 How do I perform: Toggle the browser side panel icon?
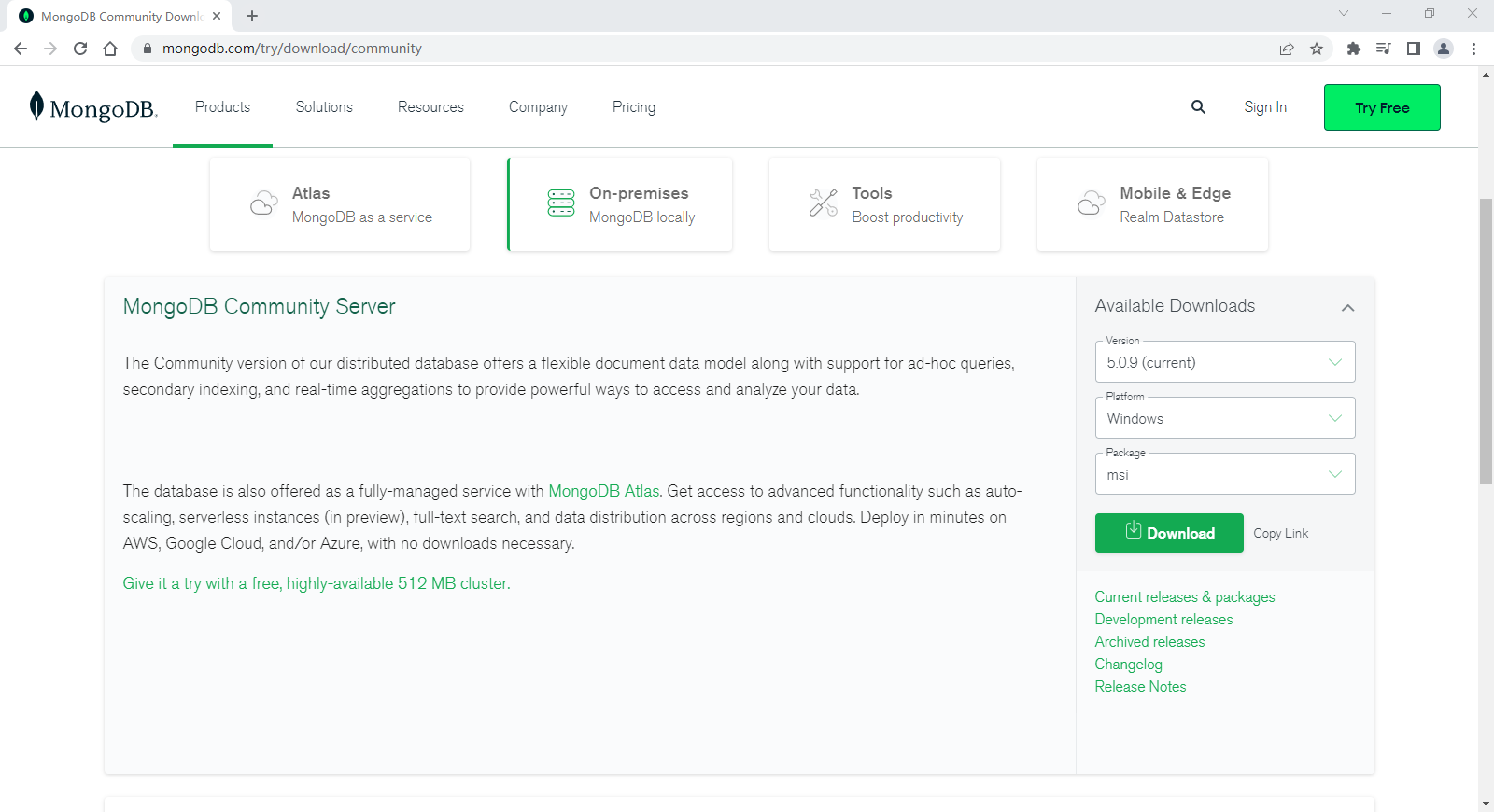tap(1413, 49)
